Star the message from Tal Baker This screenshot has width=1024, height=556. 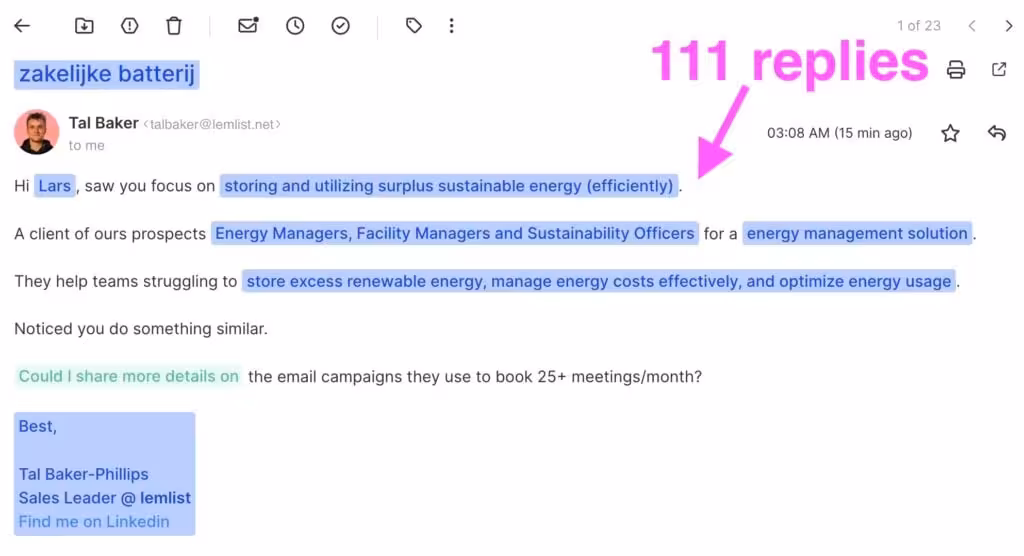point(950,133)
